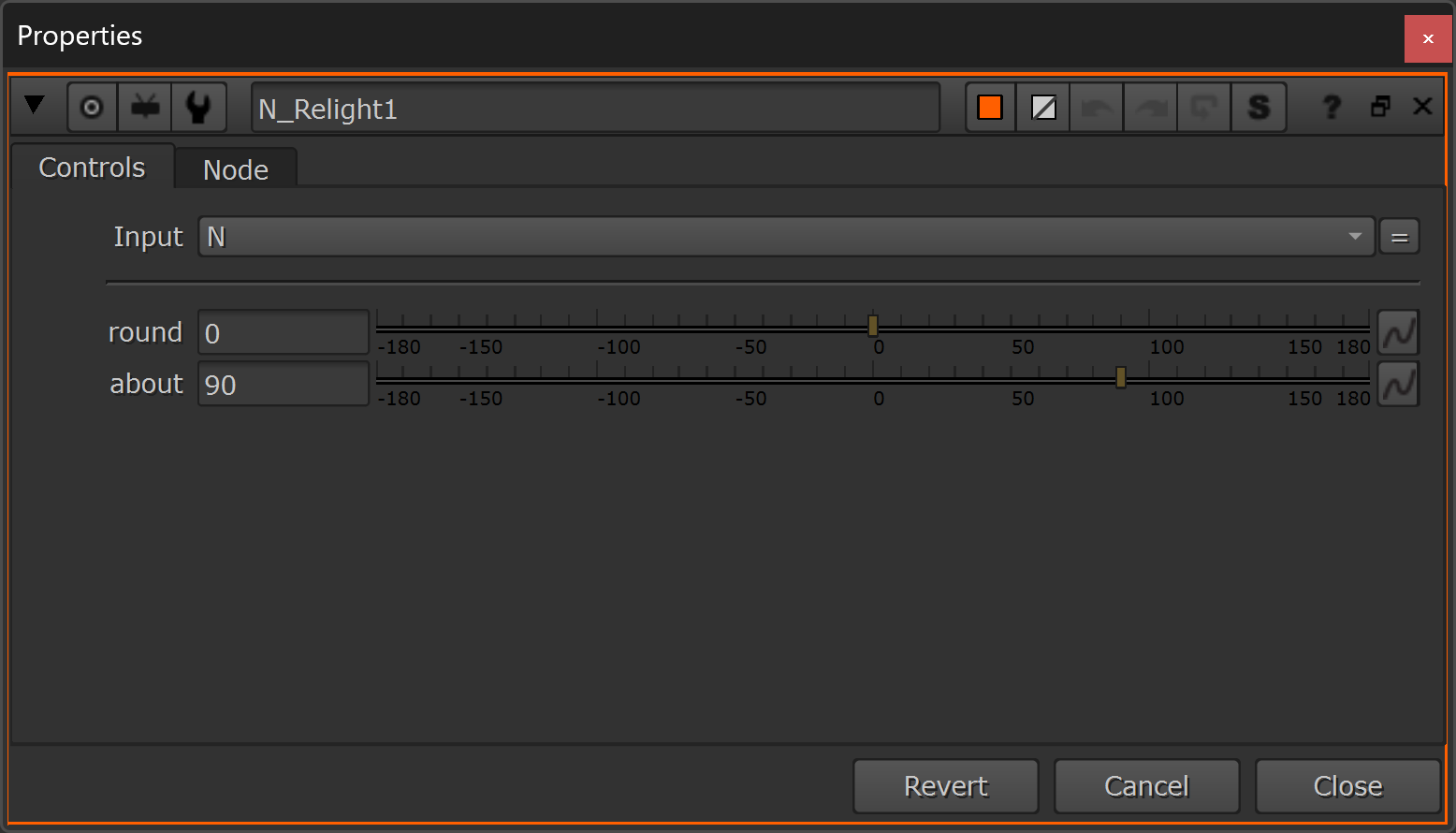Click the Close button
Image resolution: width=1456 pixels, height=833 pixels.
[x=1347, y=786]
